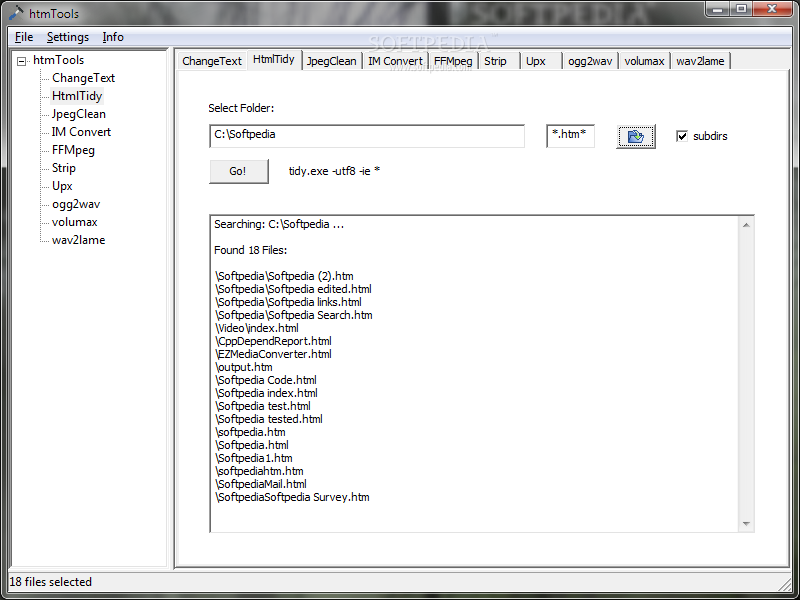Viewport: 800px width, 600px height.
Task: Click the 'Softpedia tested.html' entry
Action: click(269, 419)
